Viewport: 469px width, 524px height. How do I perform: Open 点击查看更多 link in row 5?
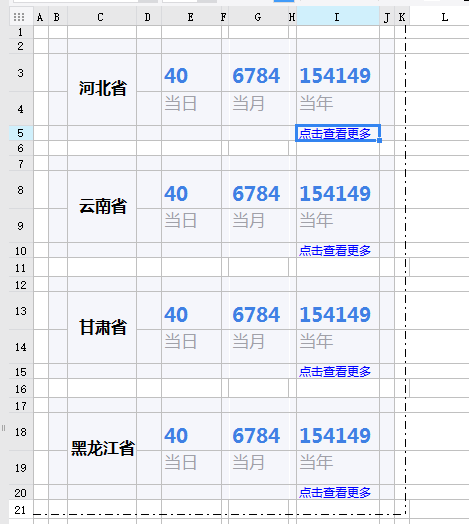[x=335, y=133]
